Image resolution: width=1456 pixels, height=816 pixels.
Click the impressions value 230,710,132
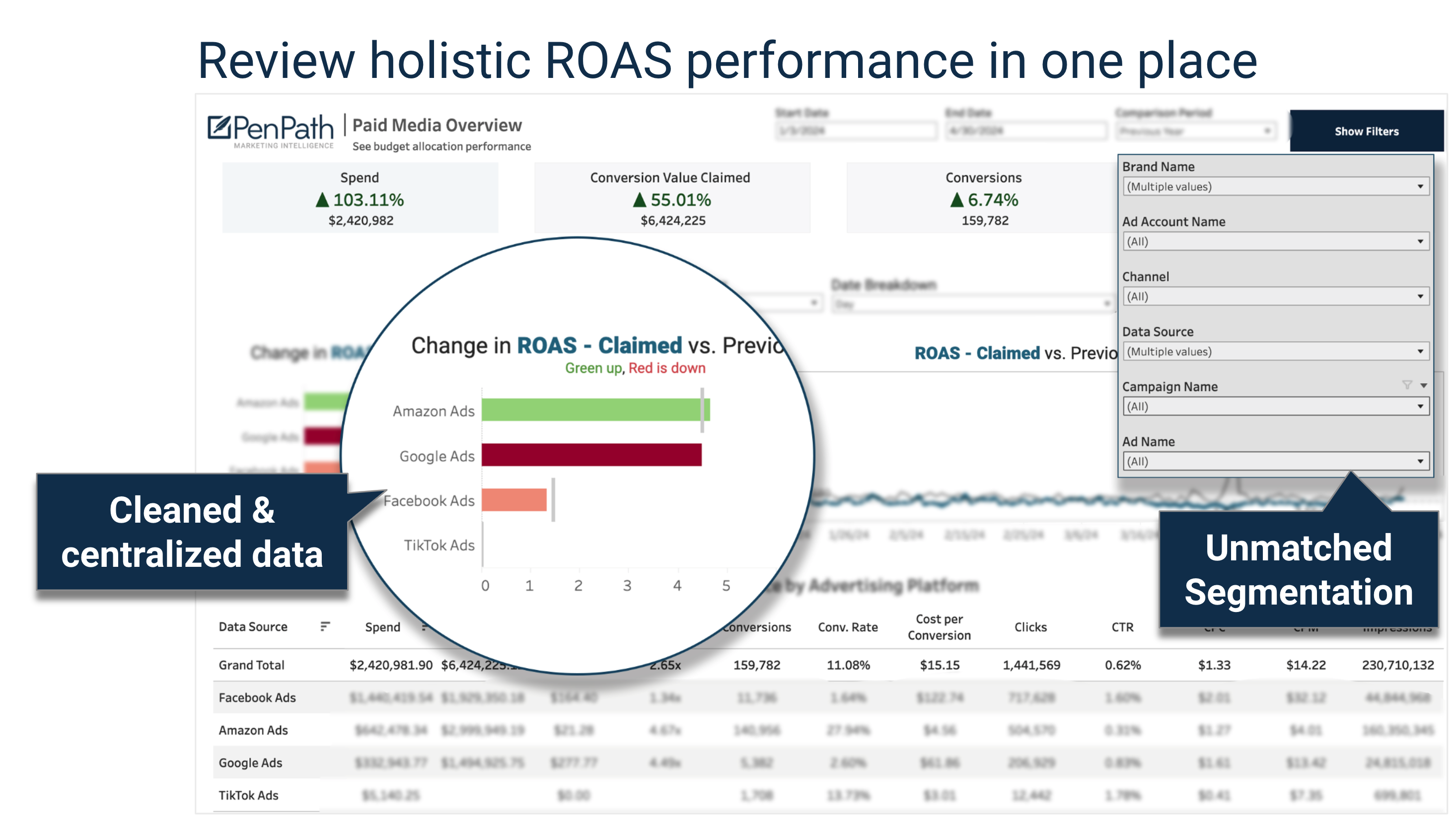pos(1398,665)
